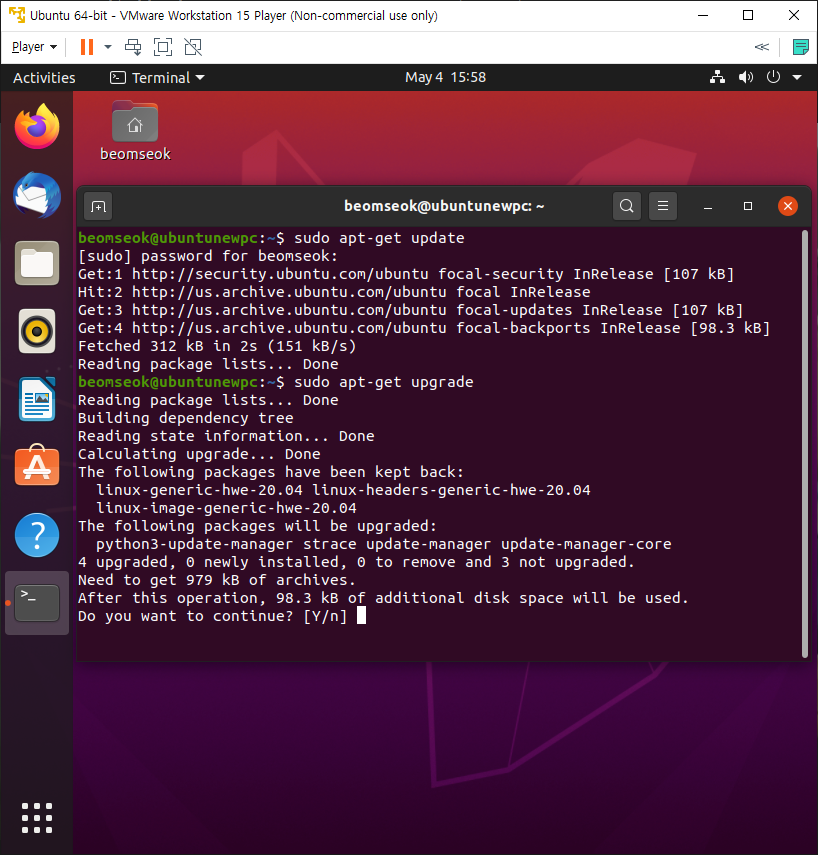Click 'Calculating upgrade... Done' line

(x=199, y=454)
